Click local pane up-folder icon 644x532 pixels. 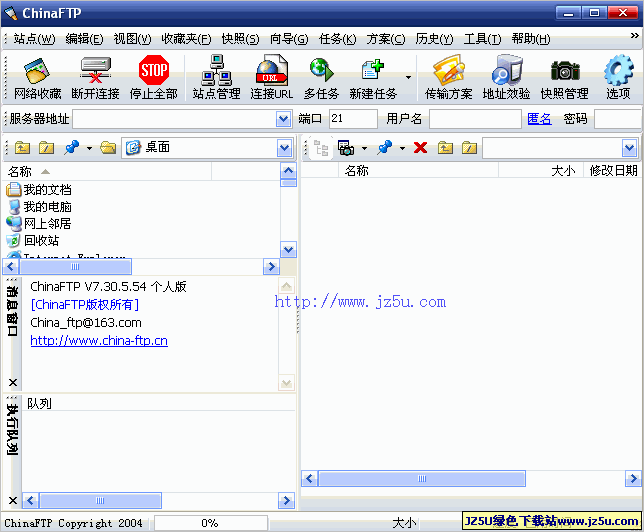pyautogui.click(x=23, y=147)
